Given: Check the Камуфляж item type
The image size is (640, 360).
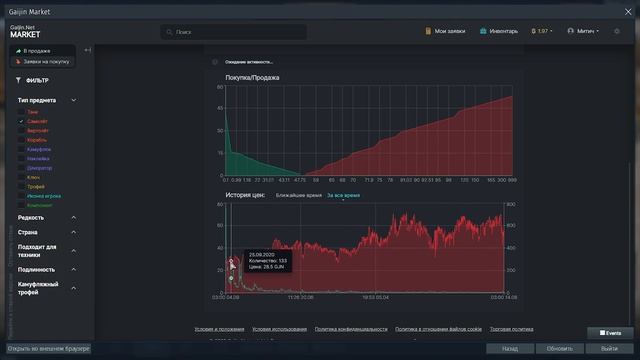Looking at the screenshot, I should pos(21,149).
